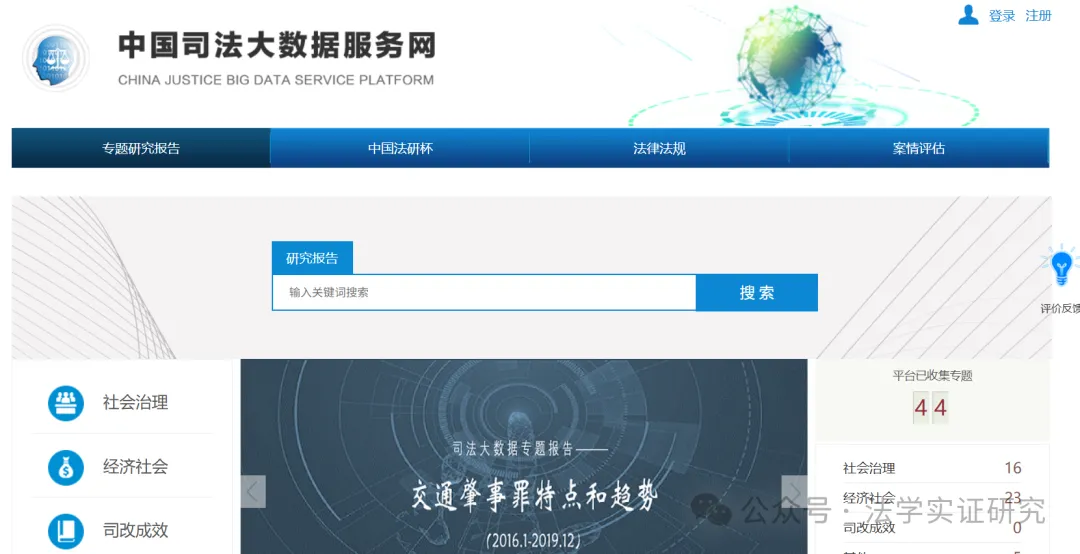Screen dimensions: 1080x554
Task: Click the 经济社会 money bag icon
Action: [x=65, y=466]
